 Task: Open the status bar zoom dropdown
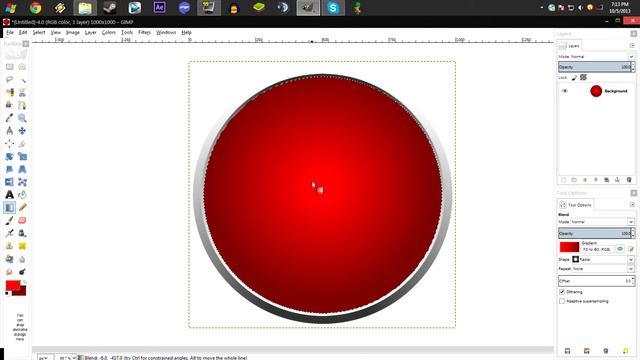point(67,358)
